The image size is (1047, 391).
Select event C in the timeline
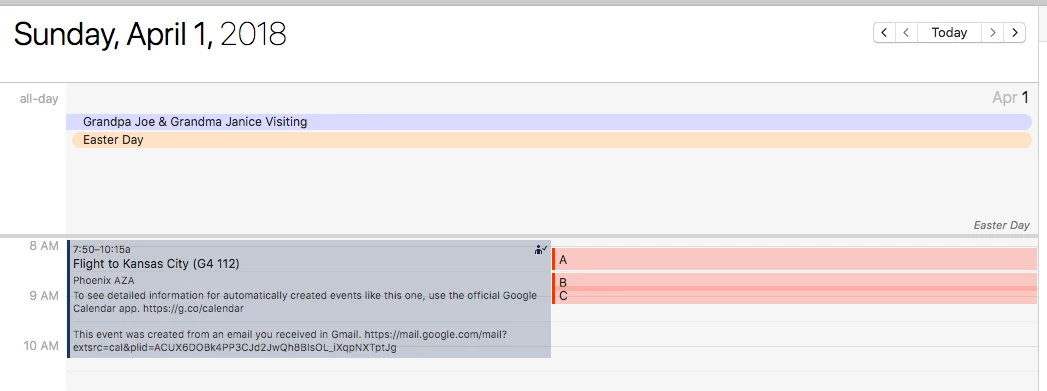pyautogui.click(x=794, y=297)
